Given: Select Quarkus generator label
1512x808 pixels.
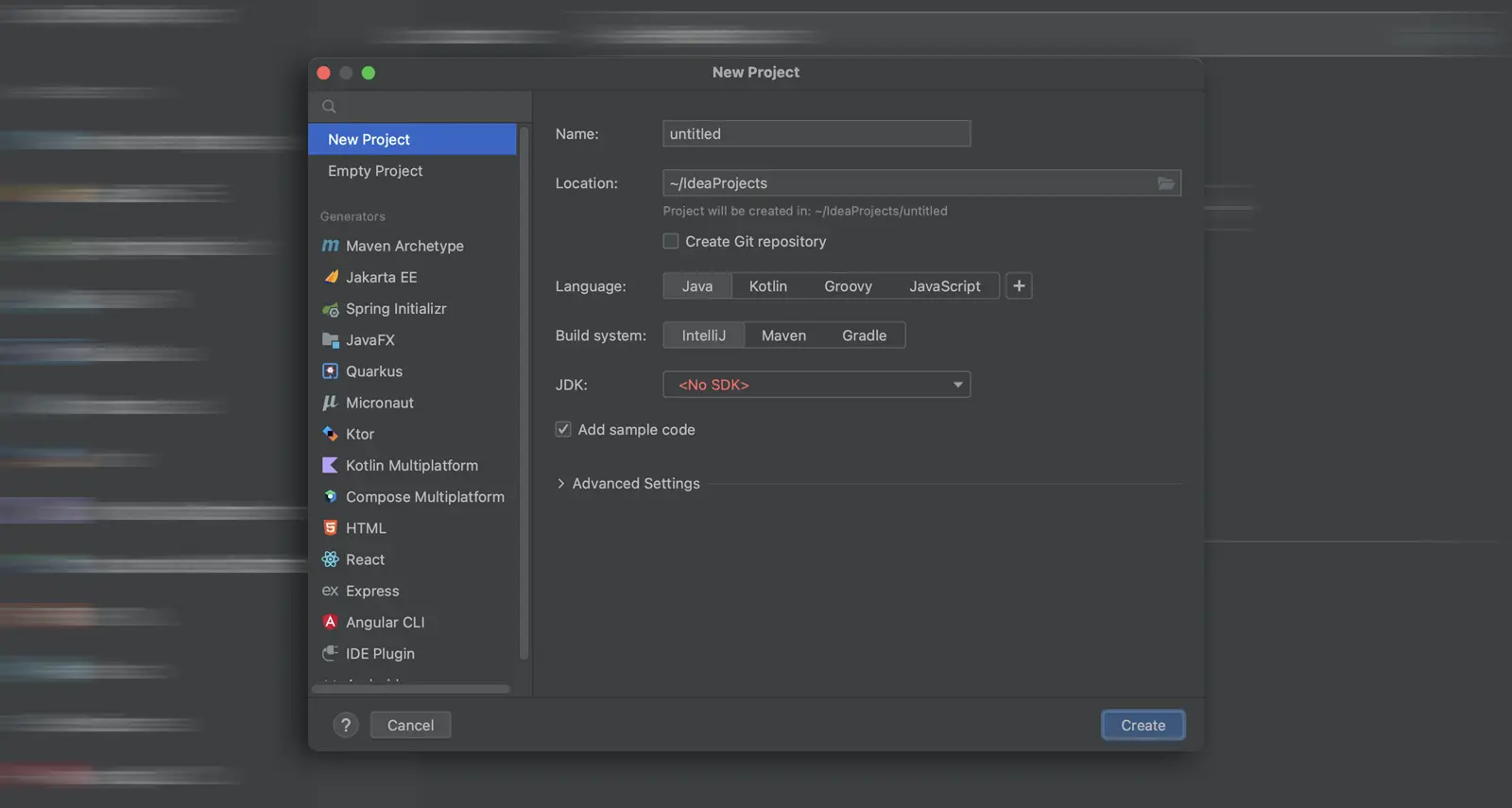Looking at the screenshot, I should tap(374, 371).
